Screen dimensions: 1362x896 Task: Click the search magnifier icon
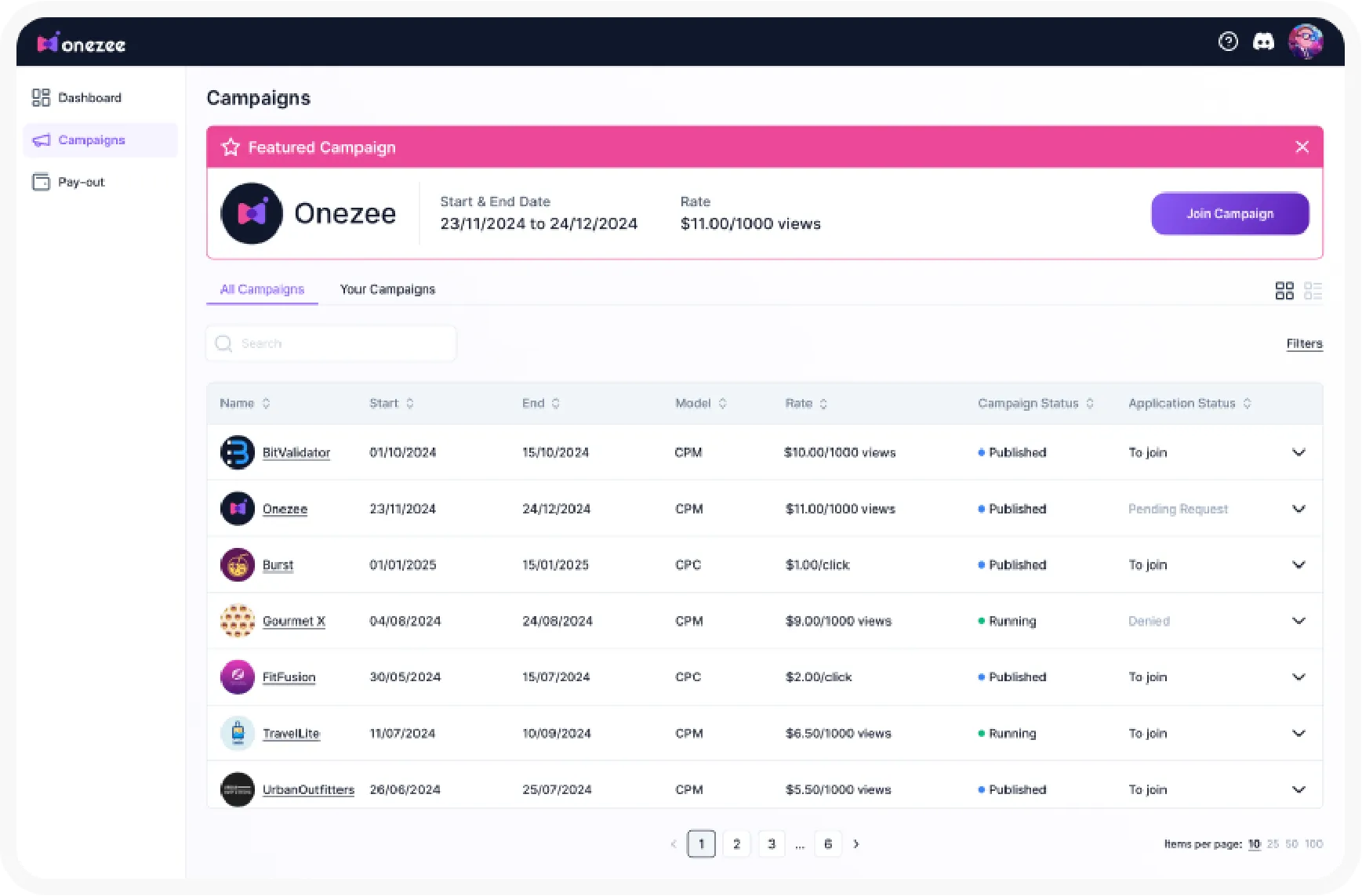[x=223, y=343]
